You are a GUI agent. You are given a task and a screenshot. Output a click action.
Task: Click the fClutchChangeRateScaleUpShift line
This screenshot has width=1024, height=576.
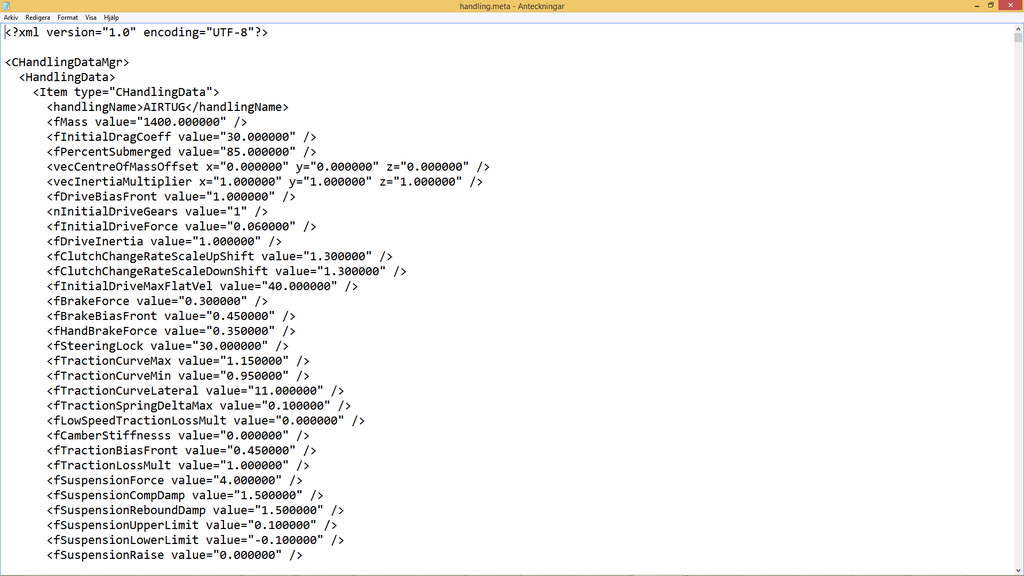(x=219, y=257)
